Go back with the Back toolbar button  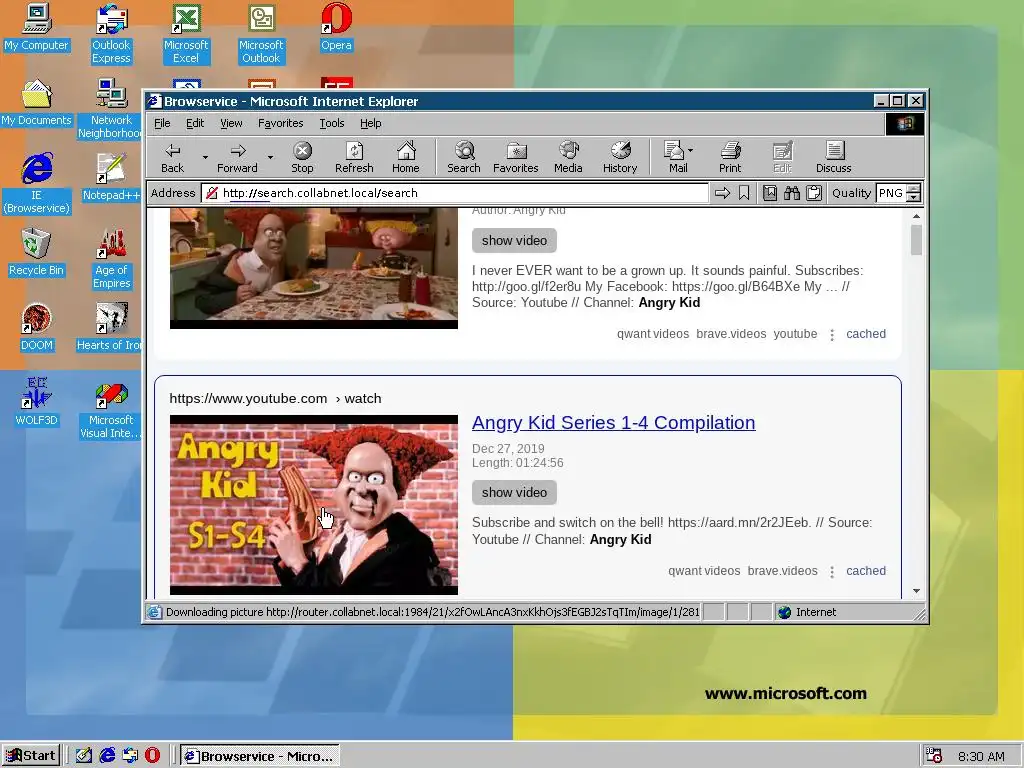pyautogui.click(x=172, y=158)
